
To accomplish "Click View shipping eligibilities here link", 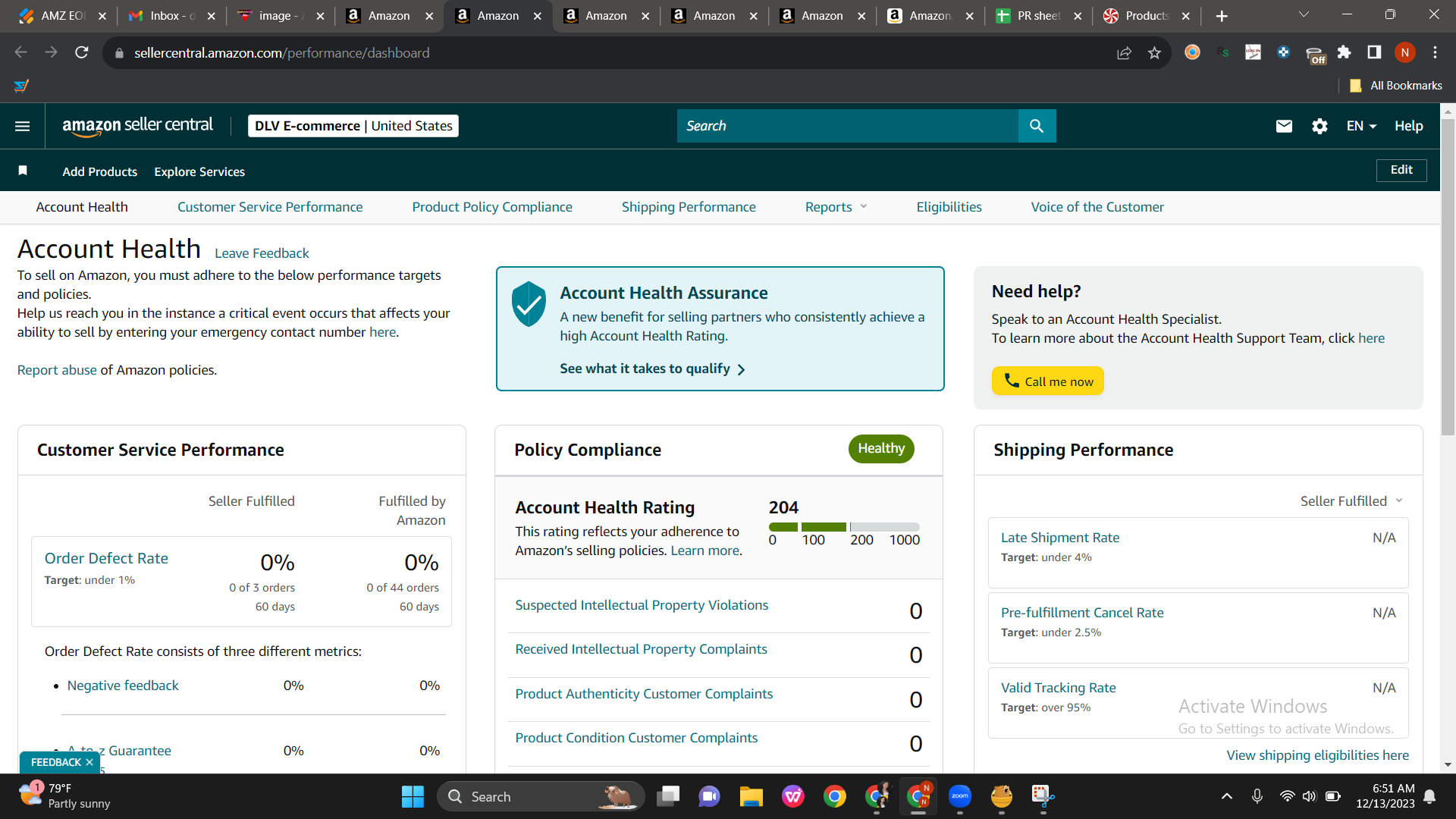I will [1318, 755].
